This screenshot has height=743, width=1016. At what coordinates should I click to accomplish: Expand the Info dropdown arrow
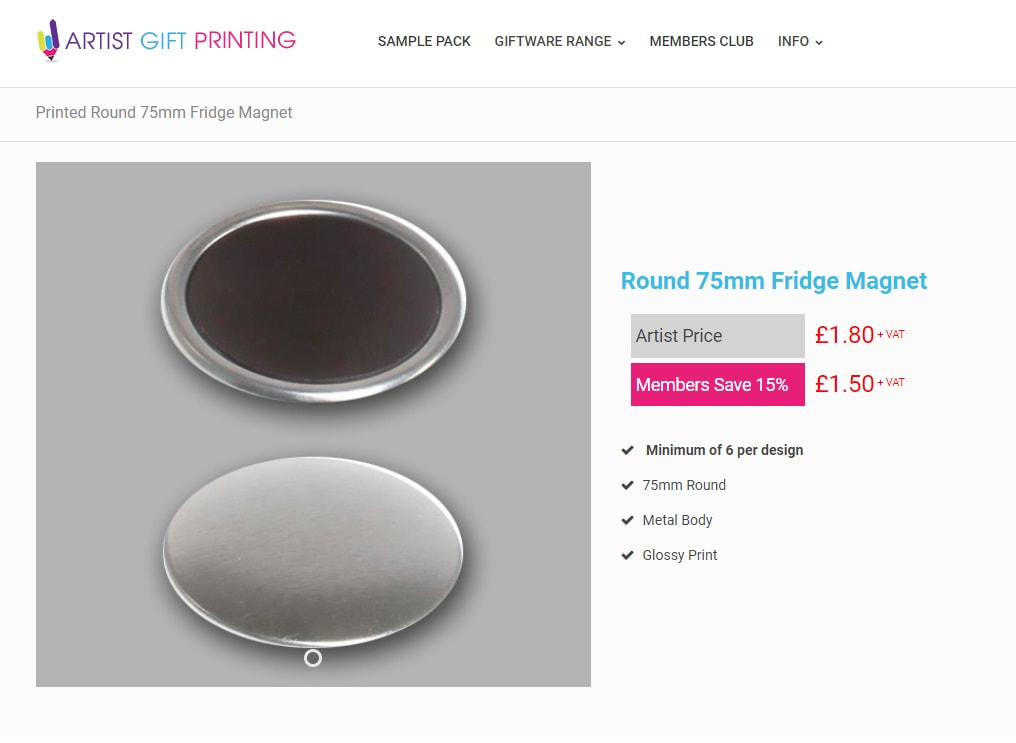tap(819, 43)
